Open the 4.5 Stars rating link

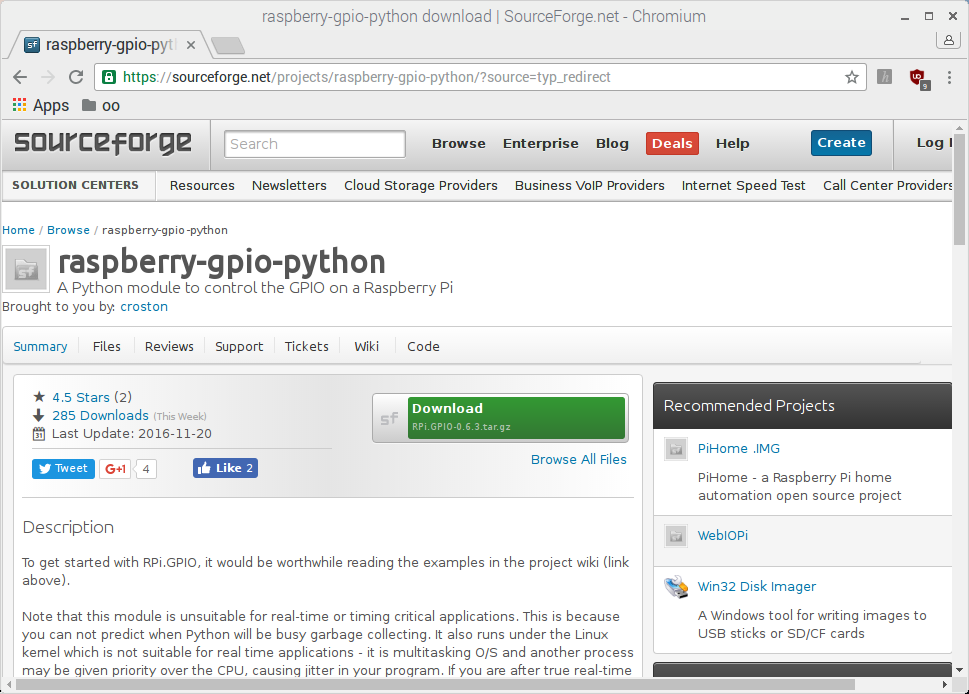[81, 397]
